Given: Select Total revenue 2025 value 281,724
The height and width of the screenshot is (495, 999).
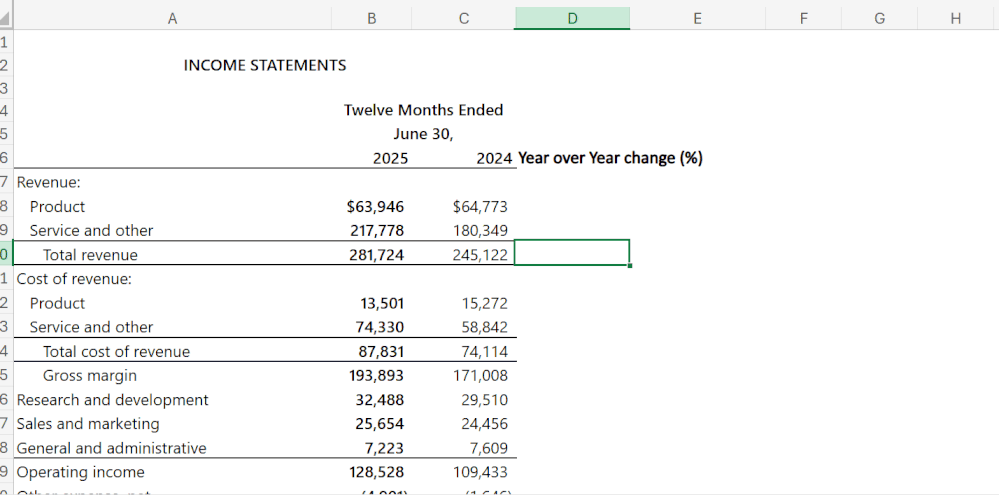Looking at the screenshot, I should coord(375,255).
